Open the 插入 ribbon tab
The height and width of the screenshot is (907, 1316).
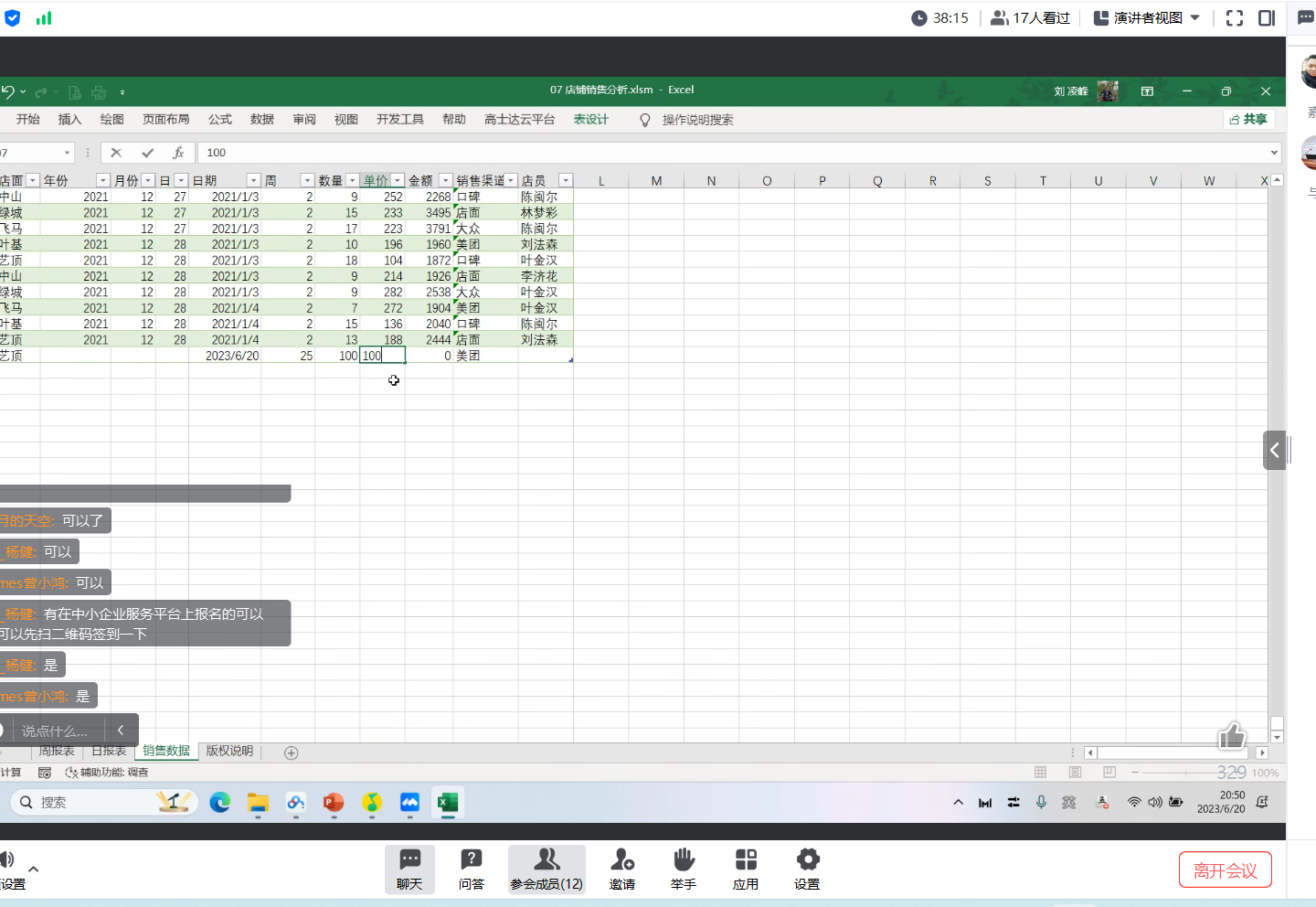point(69,120)
